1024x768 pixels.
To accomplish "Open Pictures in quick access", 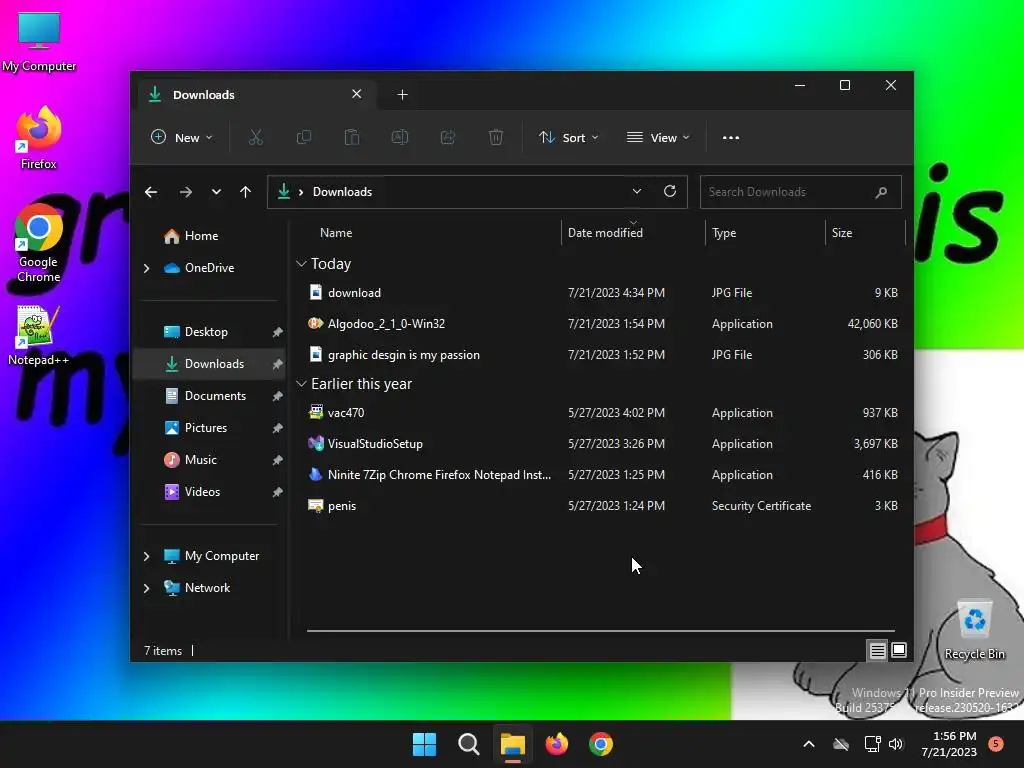I will pos(209,428).
